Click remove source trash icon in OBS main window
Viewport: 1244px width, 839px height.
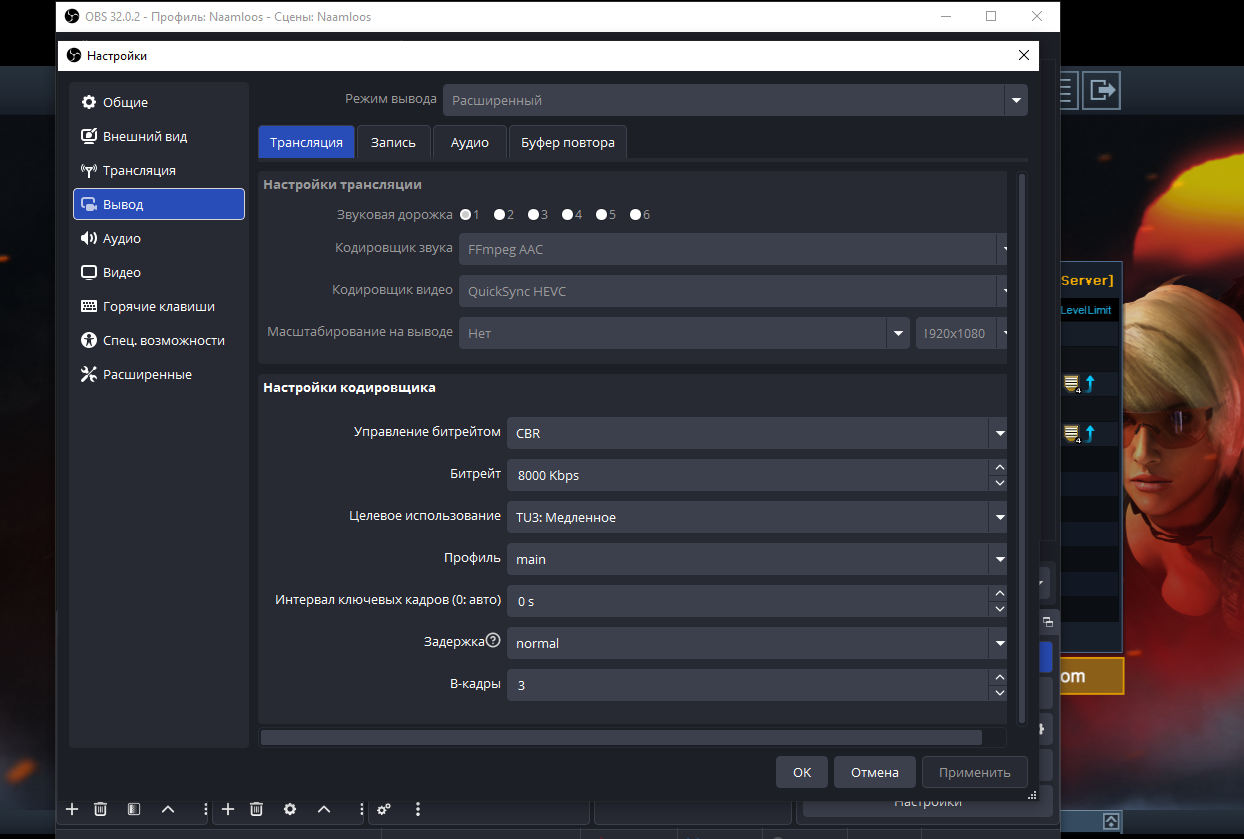256,809
